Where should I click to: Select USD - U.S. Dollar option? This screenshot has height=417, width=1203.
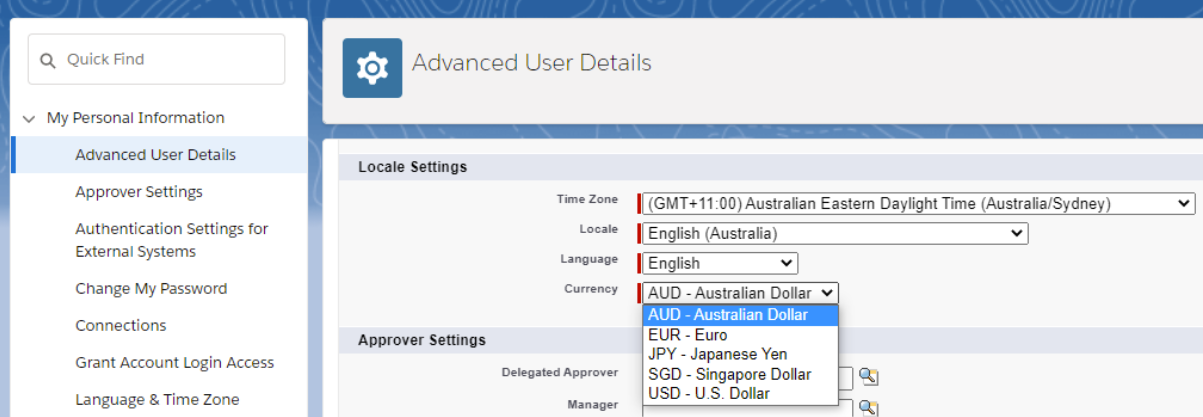point(740,394)
